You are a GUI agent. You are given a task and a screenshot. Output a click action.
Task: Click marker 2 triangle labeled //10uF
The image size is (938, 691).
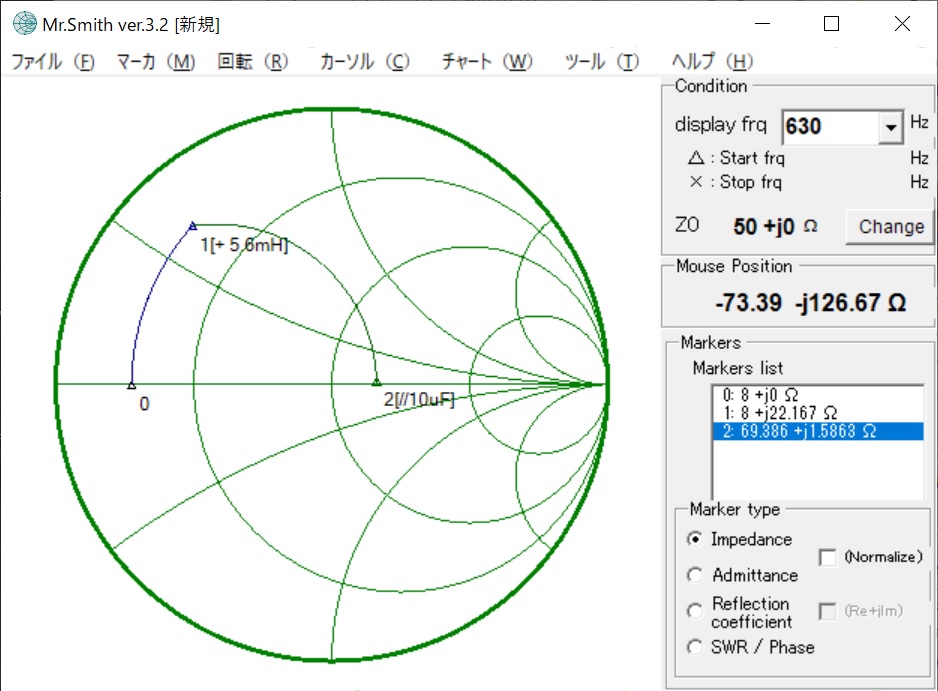point(376,382)
